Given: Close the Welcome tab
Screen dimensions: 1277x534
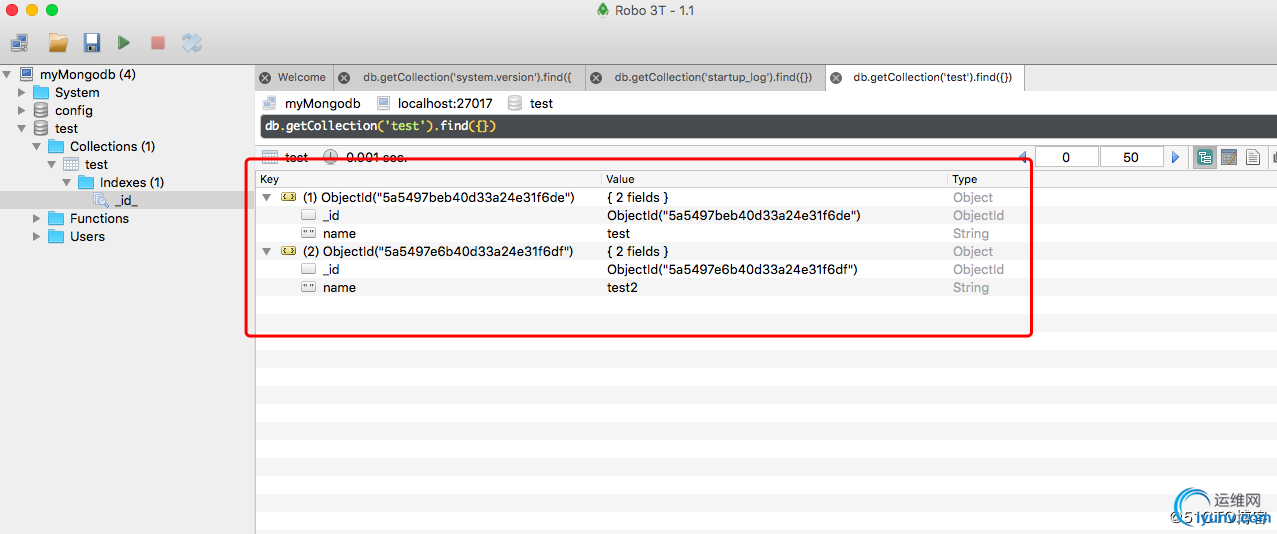Looking at the screenshot, I should pyautogui.click(x=265, y=78).
